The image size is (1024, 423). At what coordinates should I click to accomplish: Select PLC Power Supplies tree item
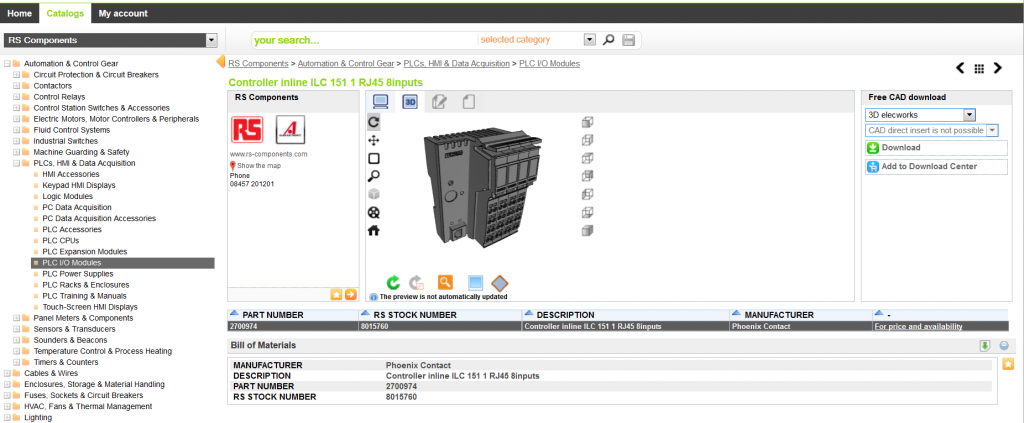coord(78,274)
